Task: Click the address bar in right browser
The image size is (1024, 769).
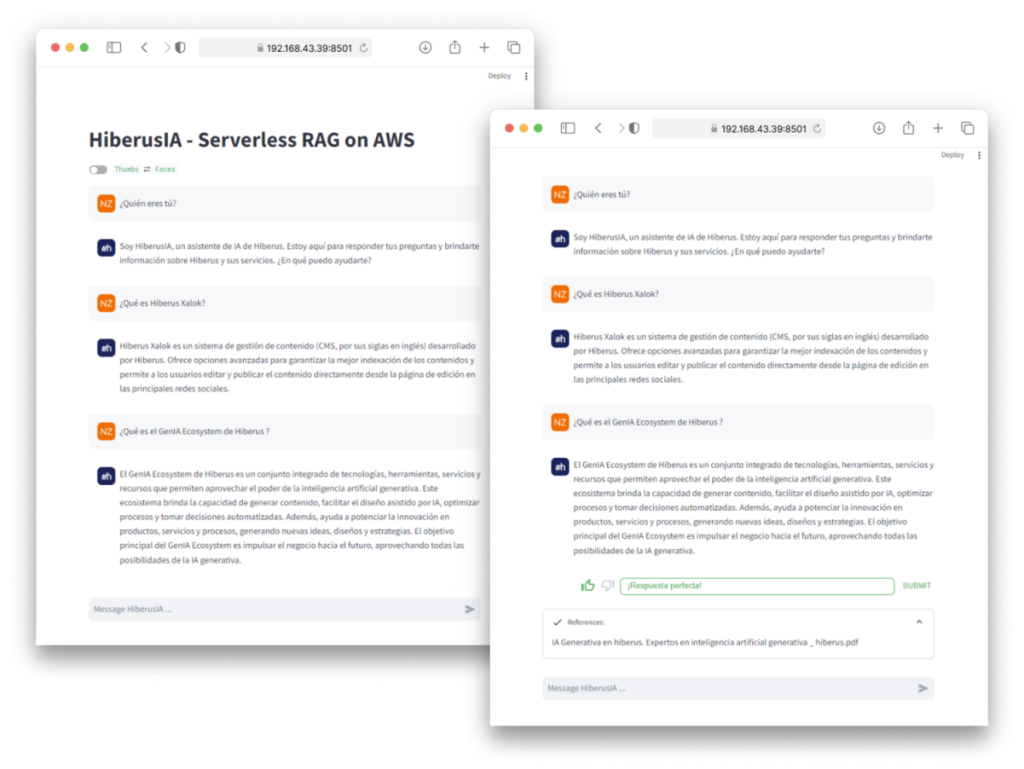Action: (739, 129)
